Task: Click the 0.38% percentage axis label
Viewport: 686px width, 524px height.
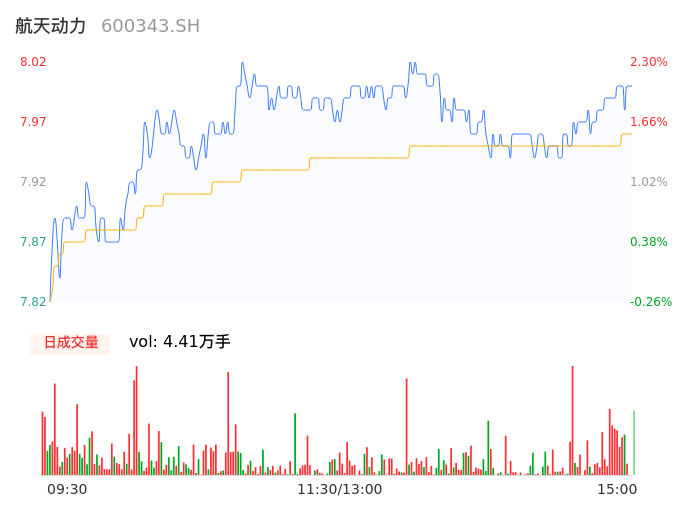Action: (x=648, y=242)
